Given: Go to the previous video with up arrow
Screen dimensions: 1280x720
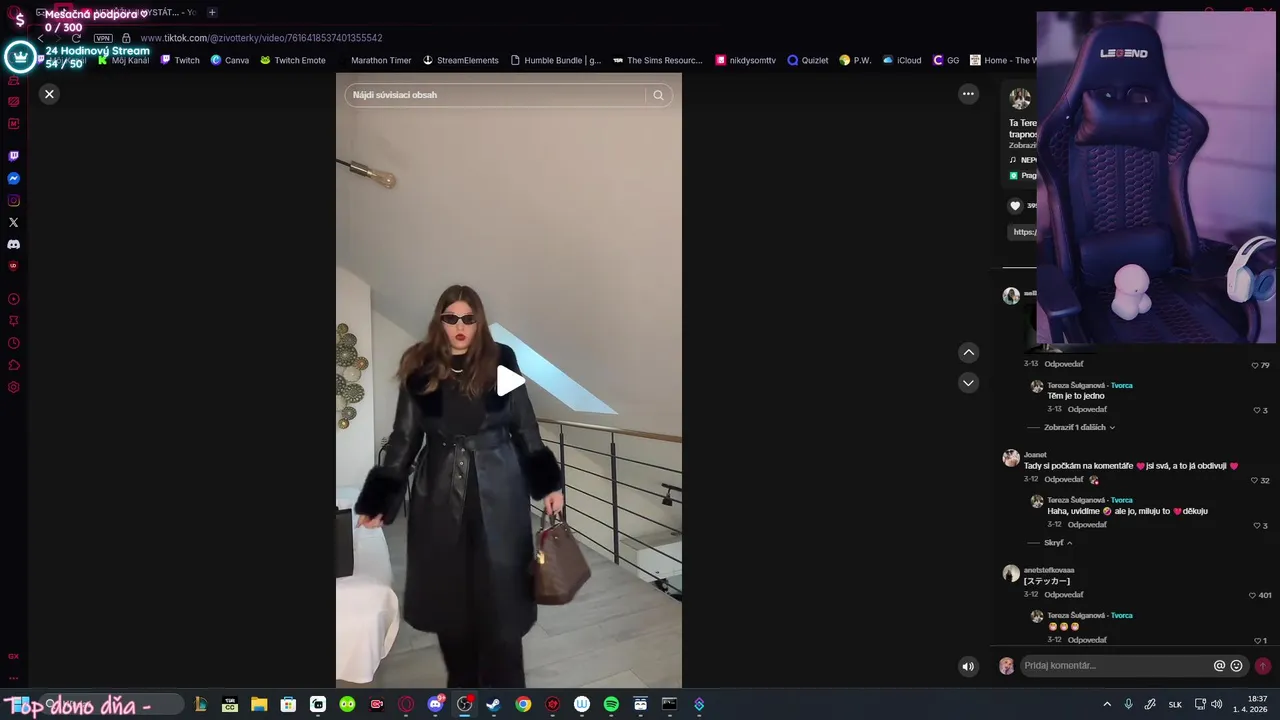Looking at the screenshot, I should [x=968, y=352].
